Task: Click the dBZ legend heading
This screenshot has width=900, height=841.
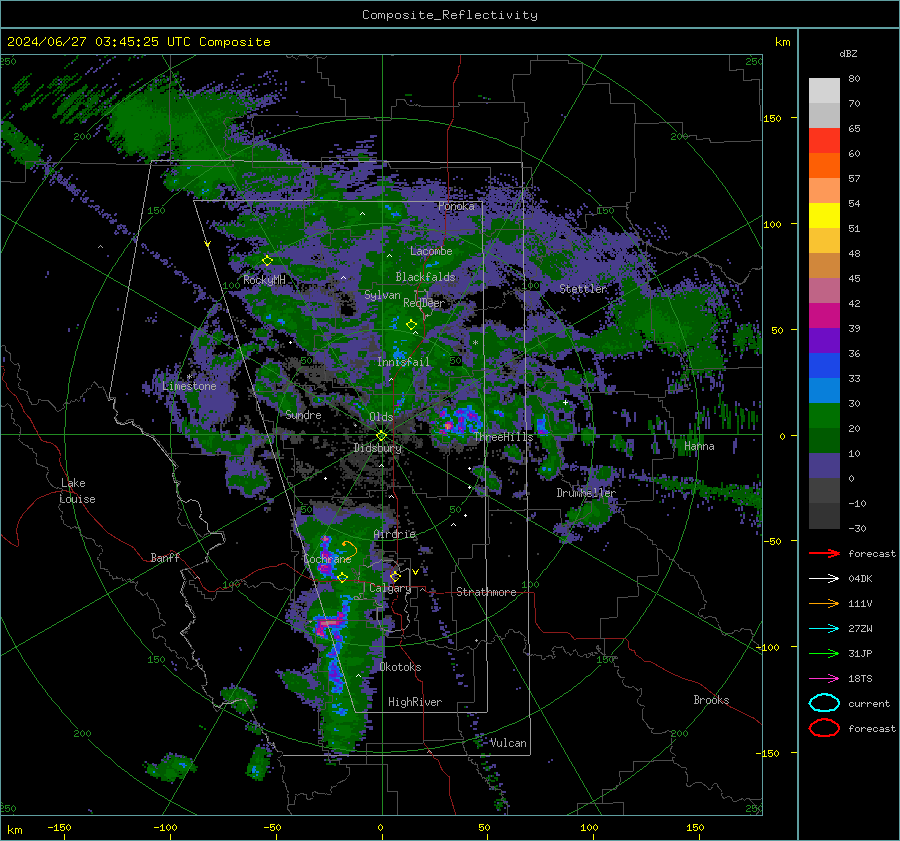Action: pos(848,53)
